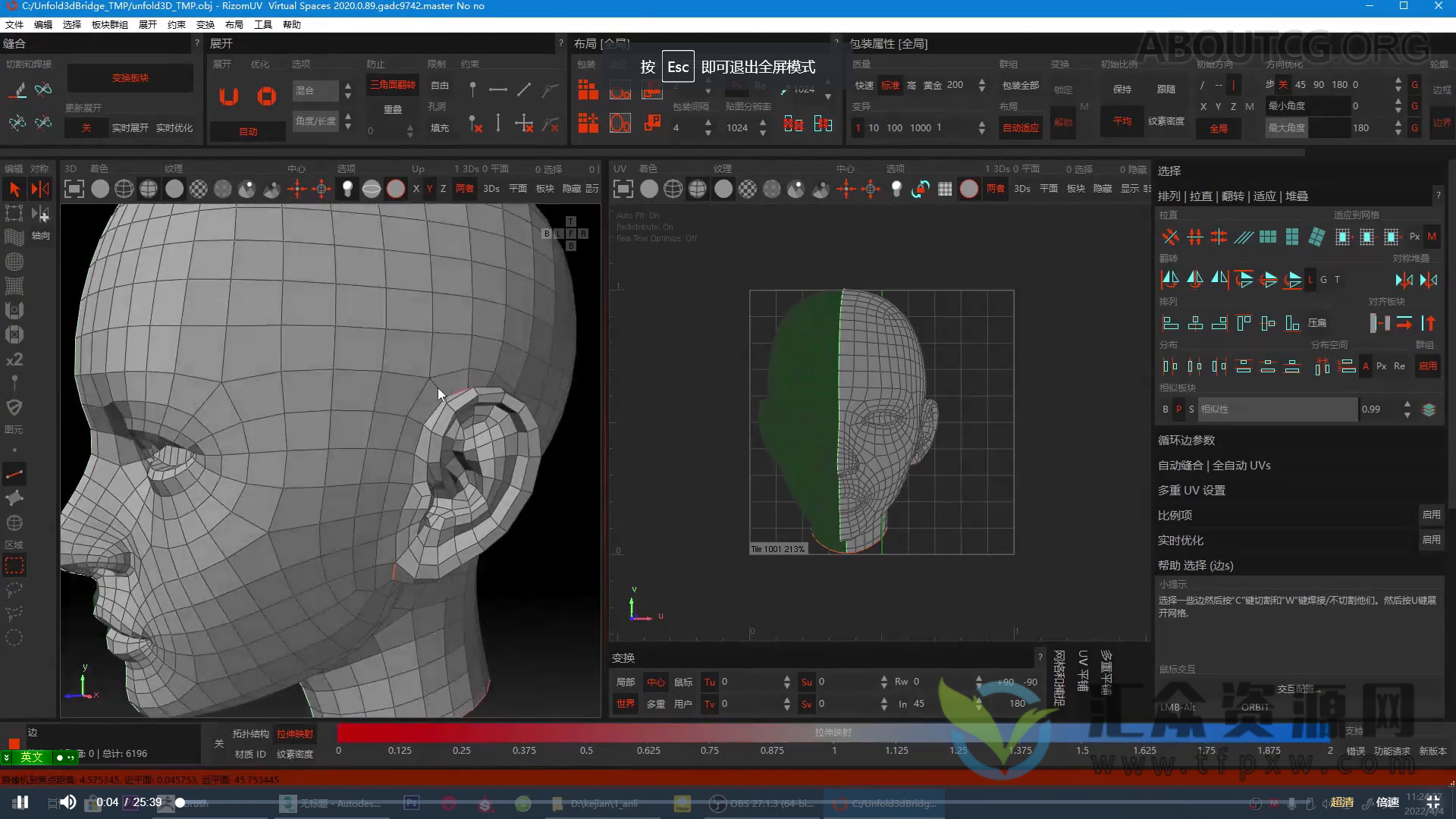The image size is (1456, 819).
Task: Click the 平均 initial scale button
Action: (1122, 121)
